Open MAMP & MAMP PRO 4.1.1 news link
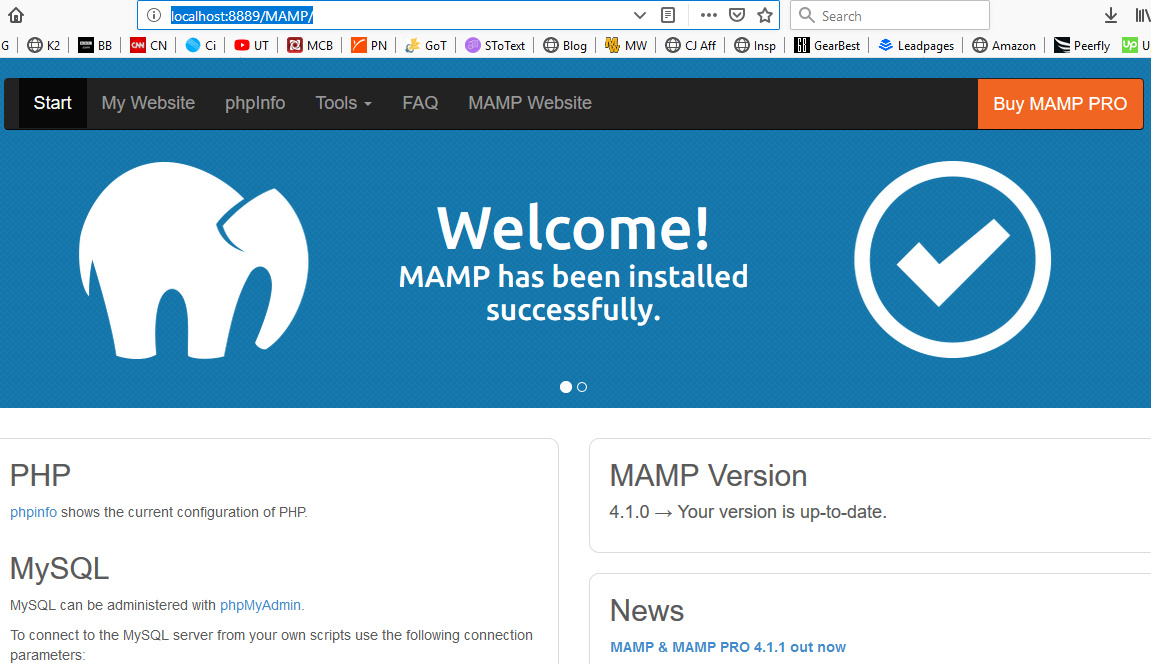 pos(727,647)
